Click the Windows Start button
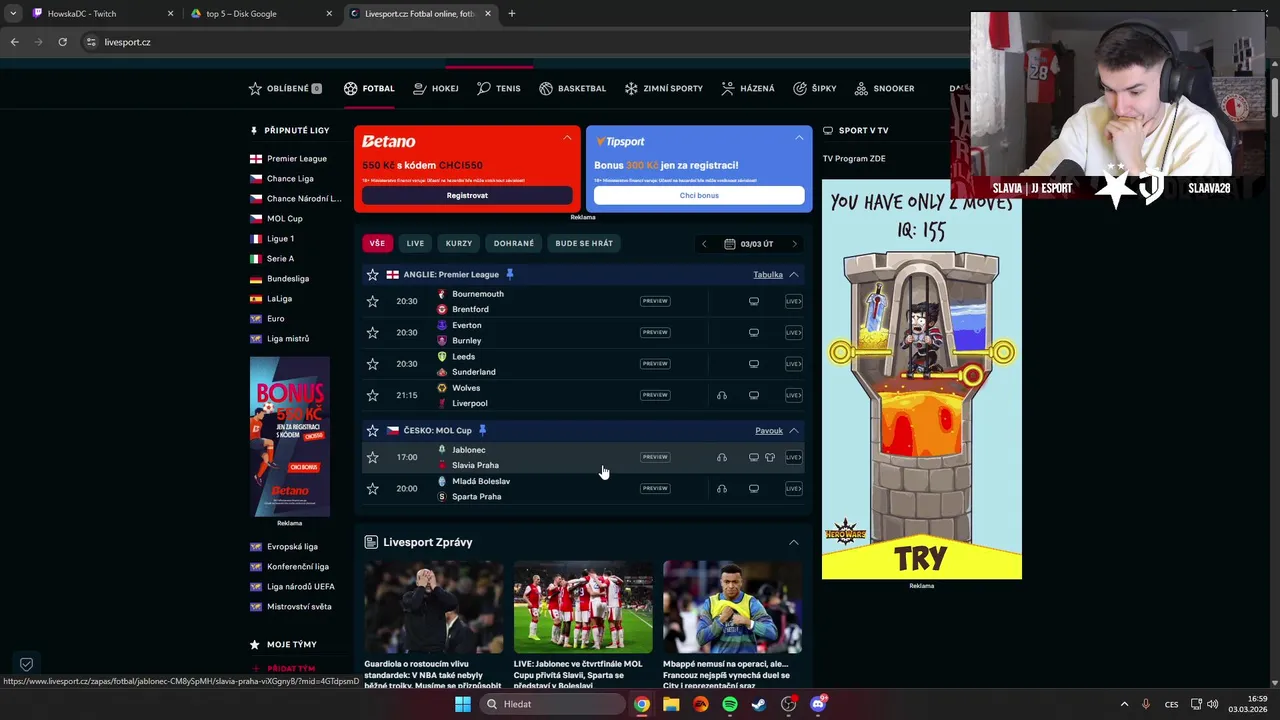 [462, 704]
